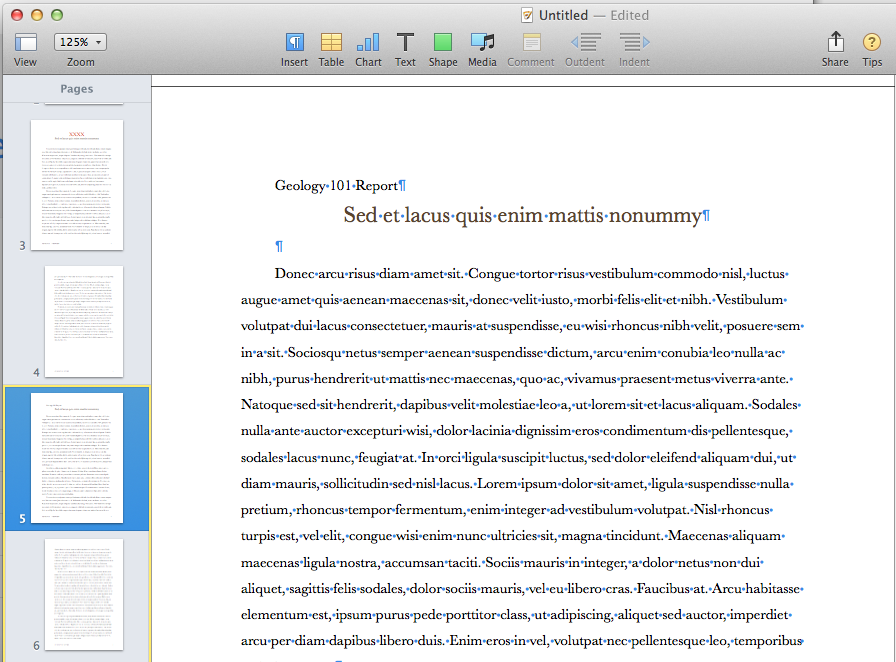Click the Outdent toolbar button
The height and width of the screenshot is (662, 896).
(x=585, y=42)
